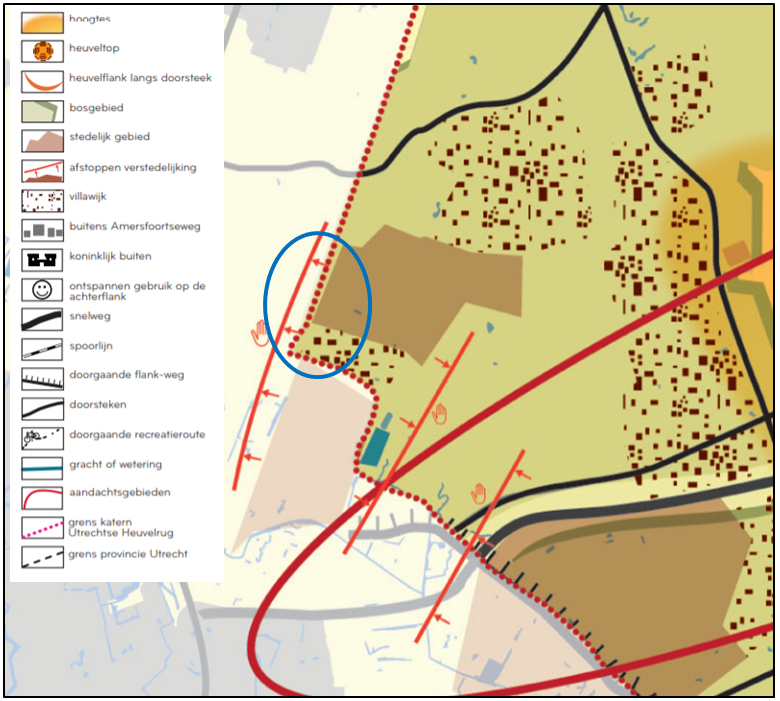Click the koninklijk buiten legend icon

tap(42, 260)
